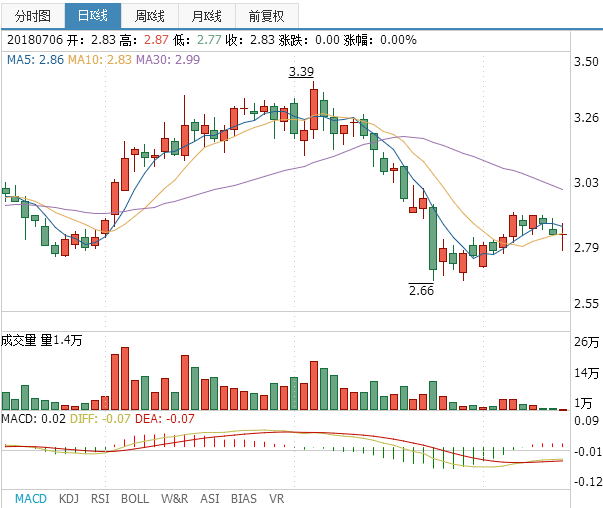The height and width of the screenshot is (508, 603).
Task: Click the -0.01 MACD axis label
Action: pyautogui.click(x=588, y=451)
